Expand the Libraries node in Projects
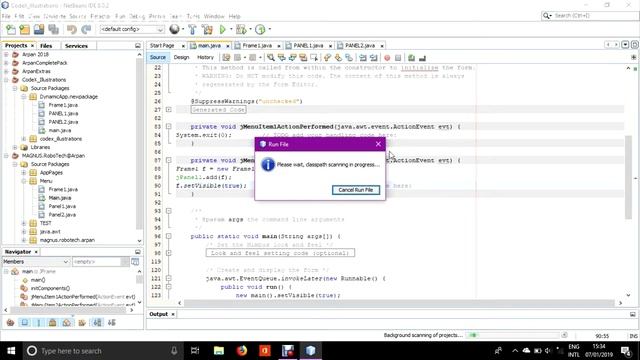 coord(15,147)
